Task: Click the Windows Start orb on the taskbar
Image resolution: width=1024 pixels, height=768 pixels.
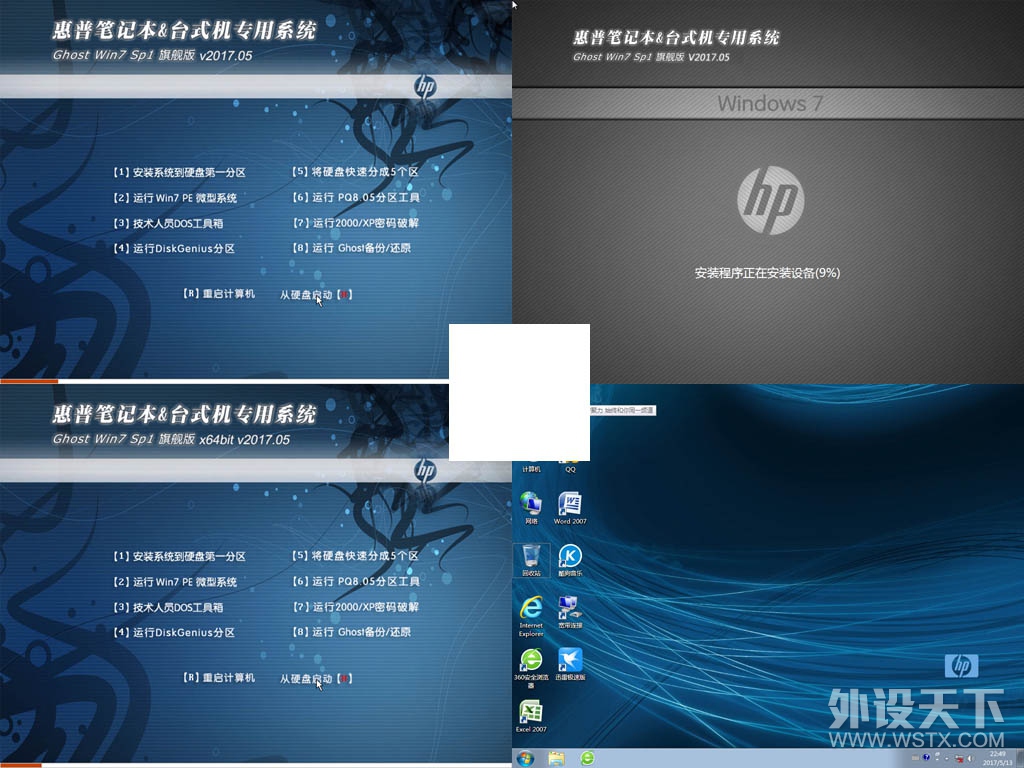Action: [525, 758]
